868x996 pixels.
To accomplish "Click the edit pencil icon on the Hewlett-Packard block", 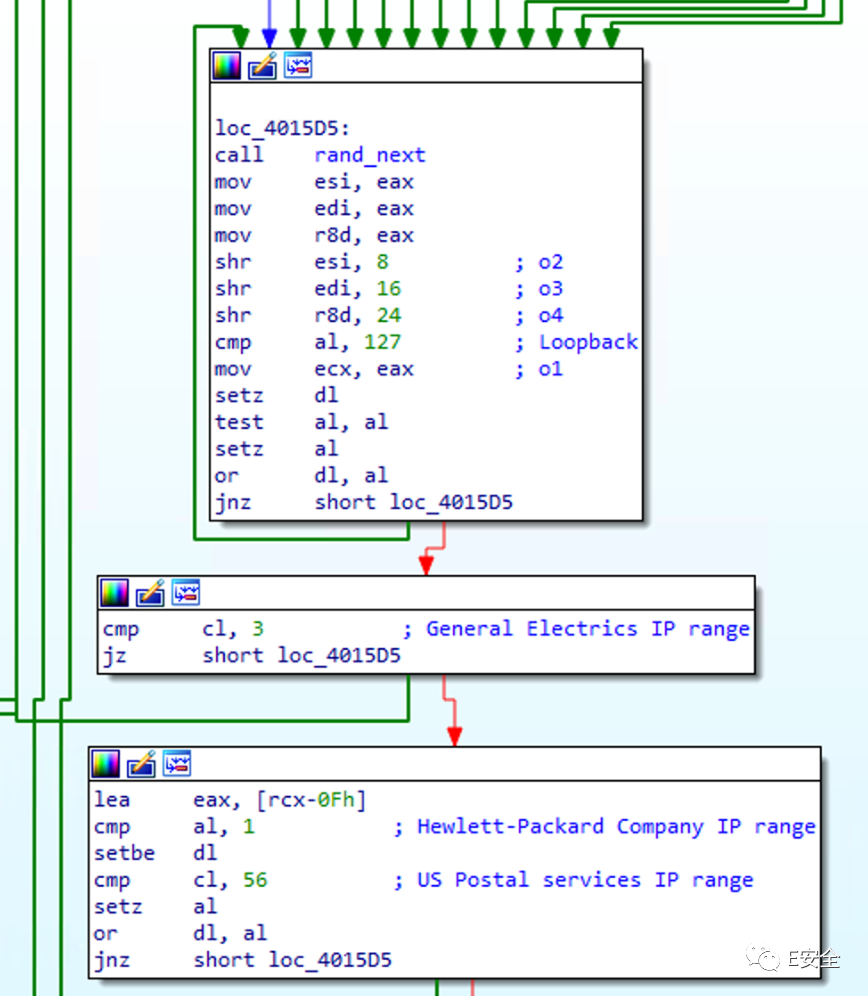I will (142, 764).
